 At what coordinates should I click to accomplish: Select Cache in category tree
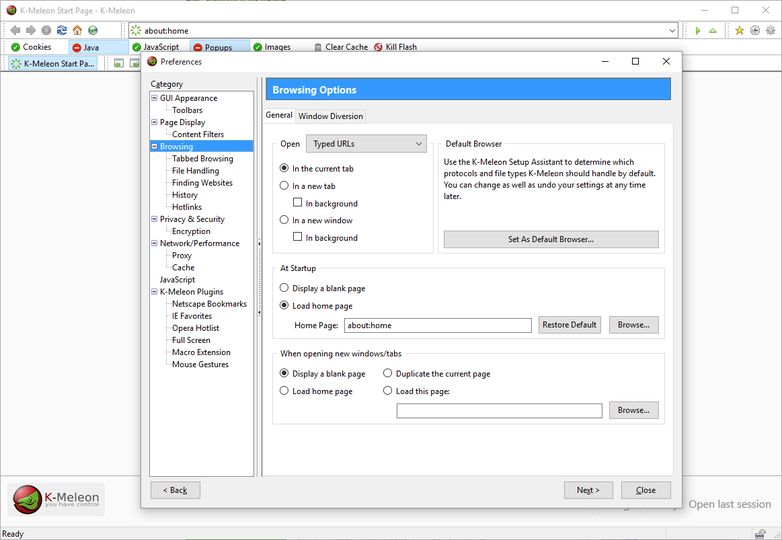click(183, 267)
